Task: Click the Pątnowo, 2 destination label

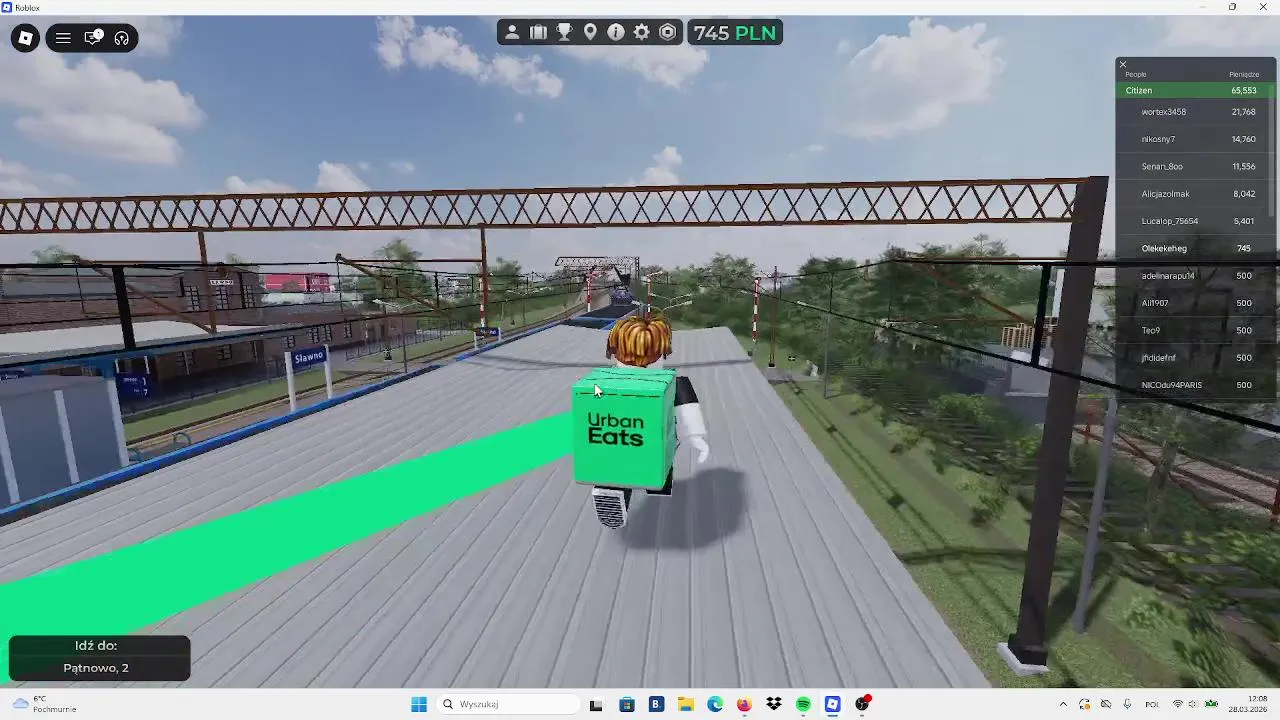Action: coord(96,668)
